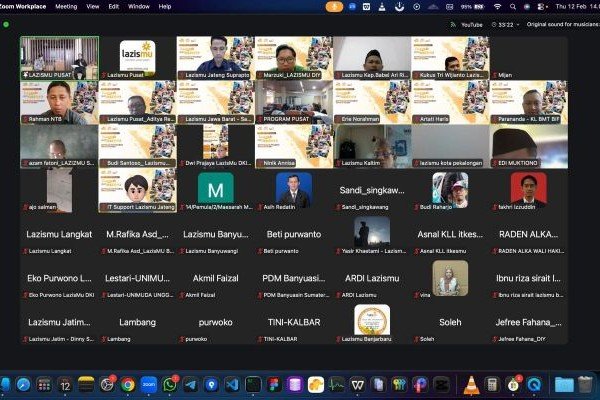Select the IT Support Lazismu Jateng tile
600x400 pixels.
pyautogui.click(x=137, y=188)
